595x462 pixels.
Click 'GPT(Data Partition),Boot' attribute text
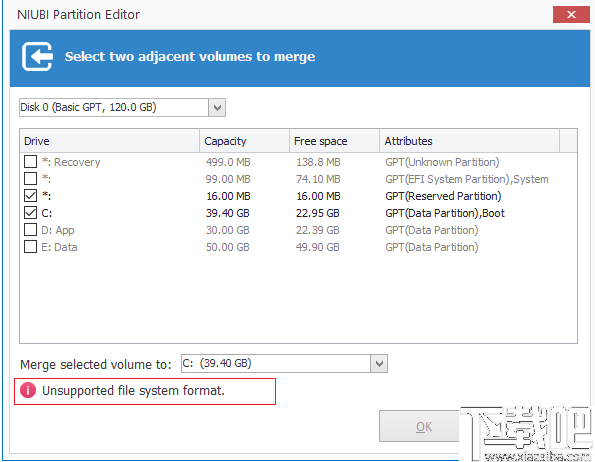click(x=445, y=213)
